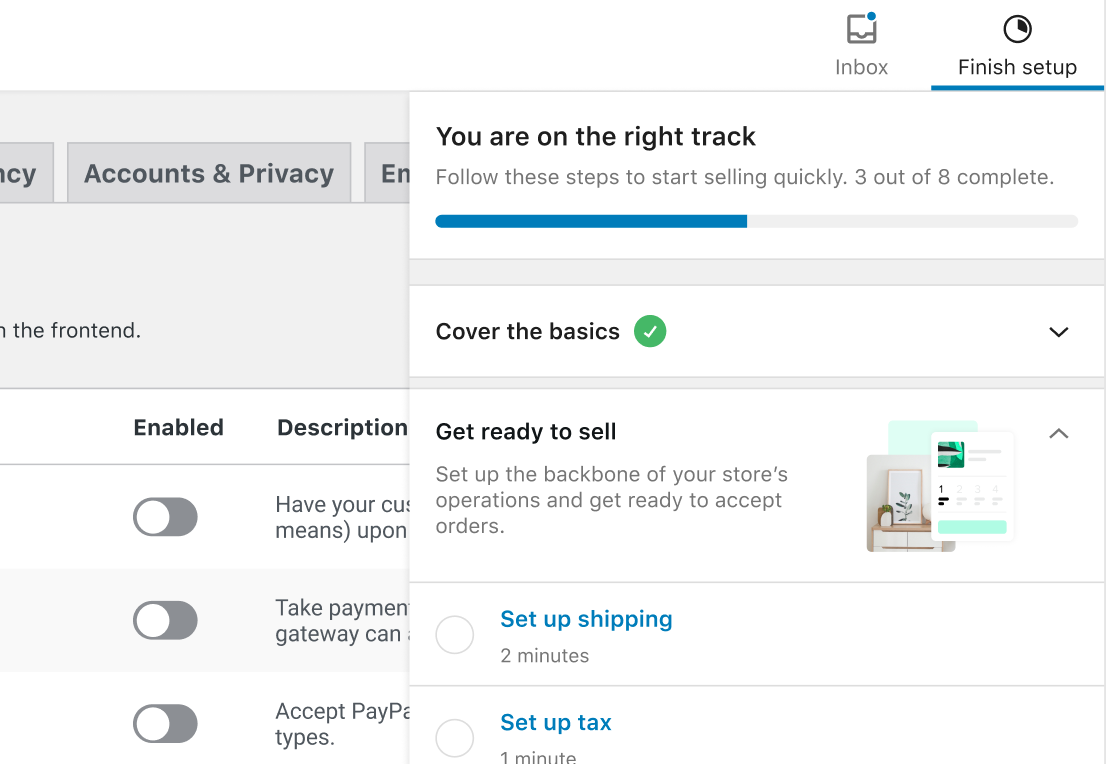Click the setup progress bar
1106x764 pixels.
coord(757,221)
